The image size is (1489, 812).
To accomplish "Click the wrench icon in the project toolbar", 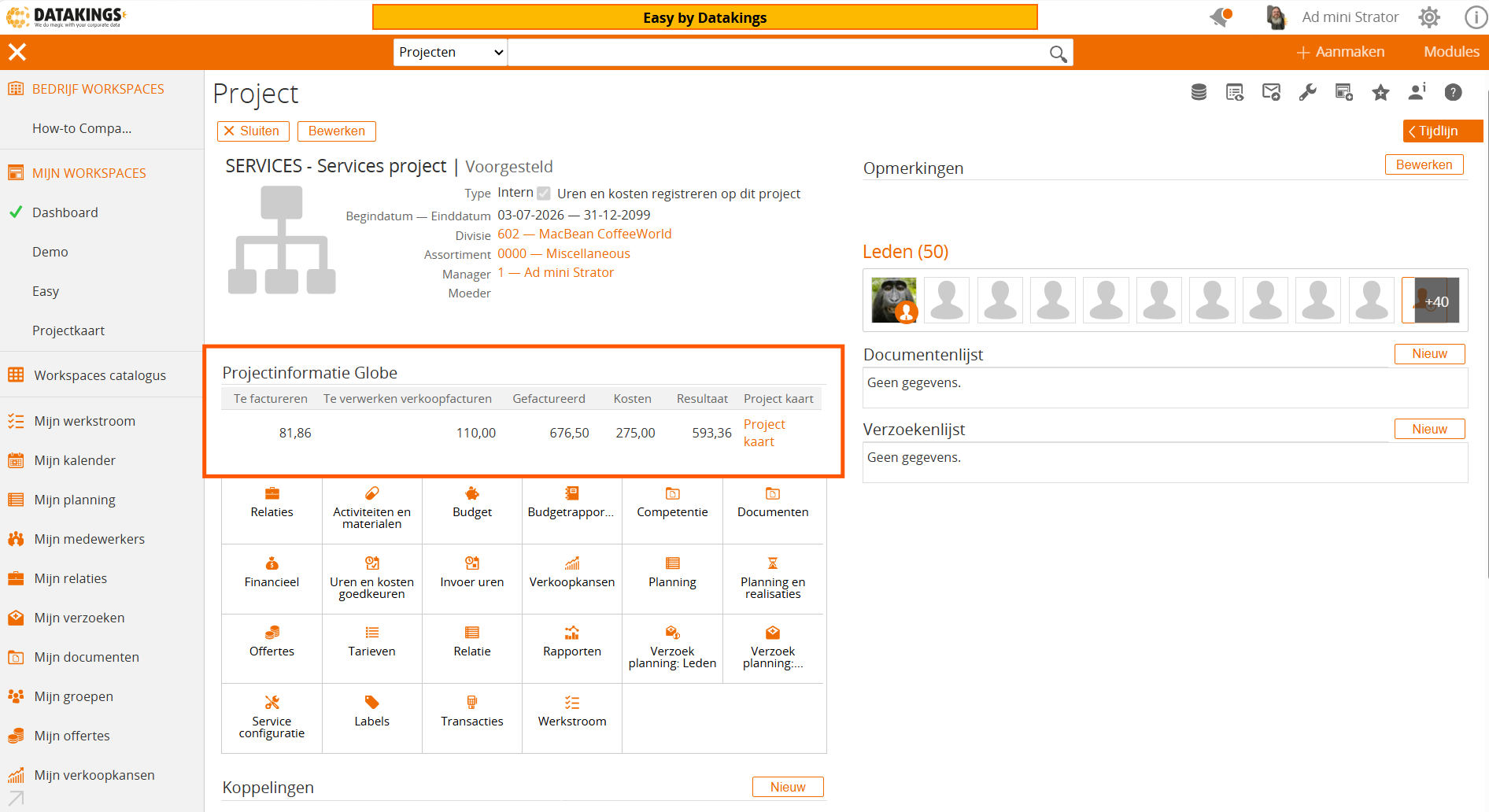I will click(1308, 93).
